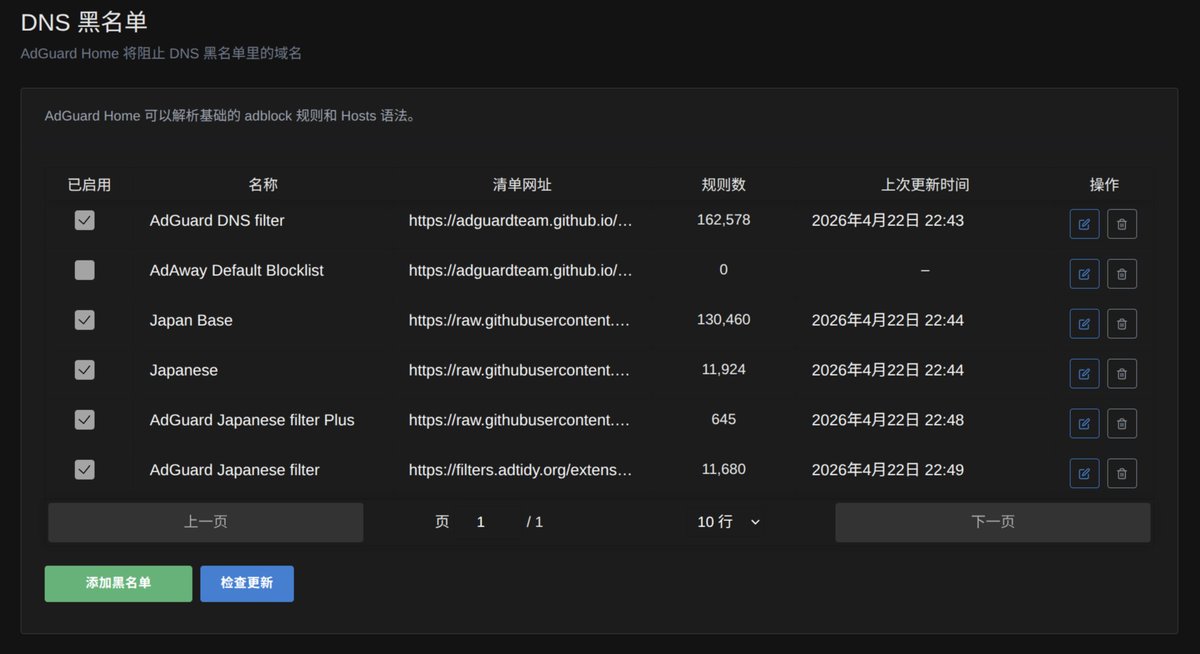Open the 10 行 rows-per-page dropdown
Image resolution: width=1200 pixels, height=654 pixels.
tap(727, 522)
